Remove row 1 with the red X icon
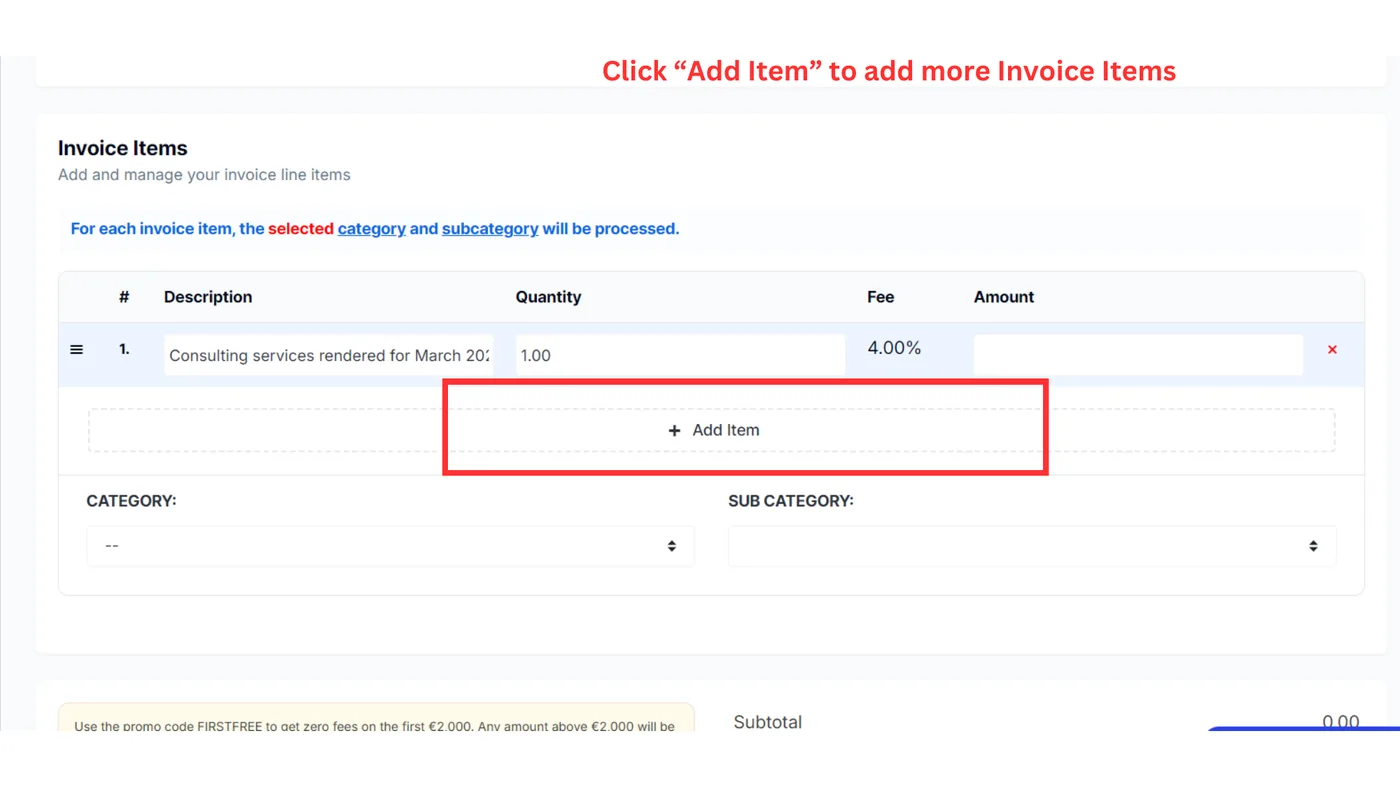 click(1332, 350)
